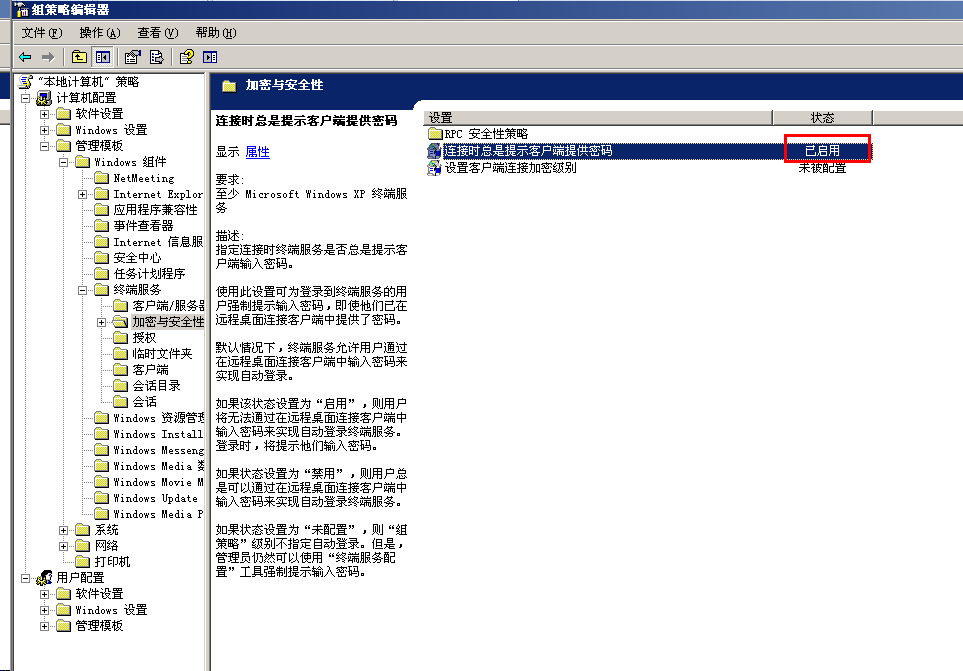Click the Up one level folder icon
The width and height of the screenshot is (963, 671).
point(79,57)
